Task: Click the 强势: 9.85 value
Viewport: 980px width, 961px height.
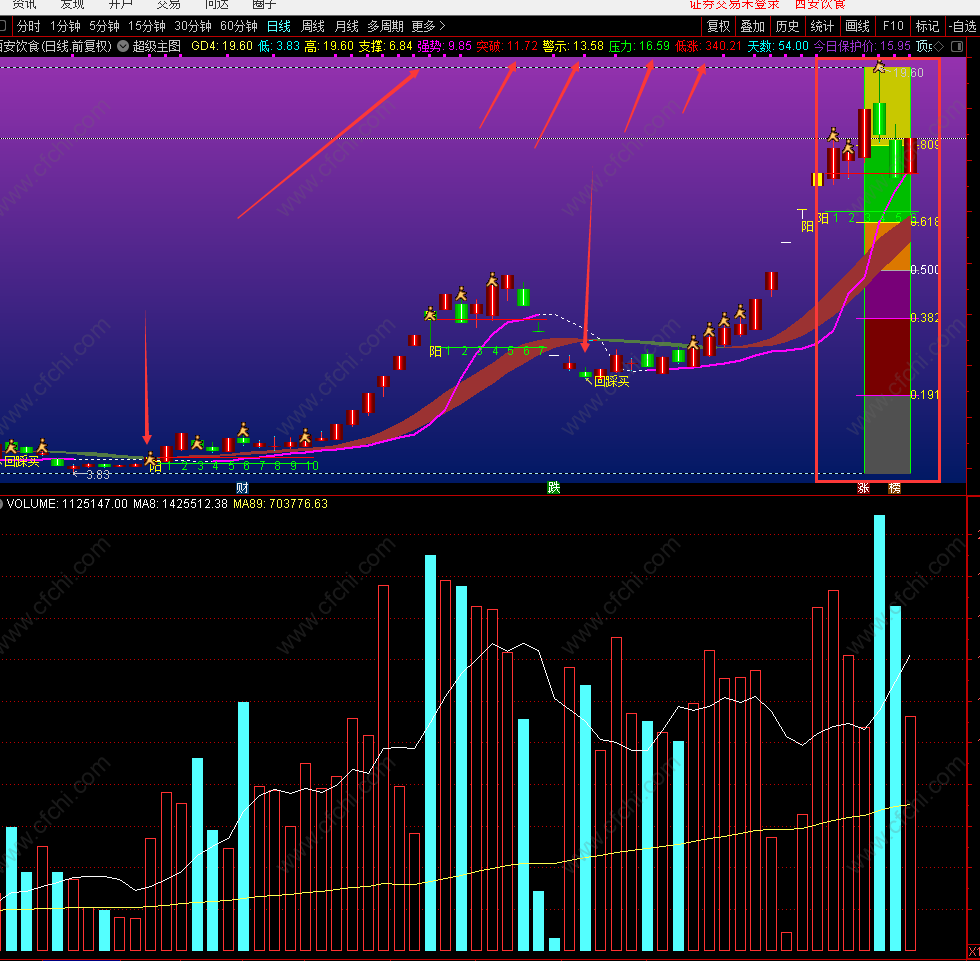Action: (444, 46)
